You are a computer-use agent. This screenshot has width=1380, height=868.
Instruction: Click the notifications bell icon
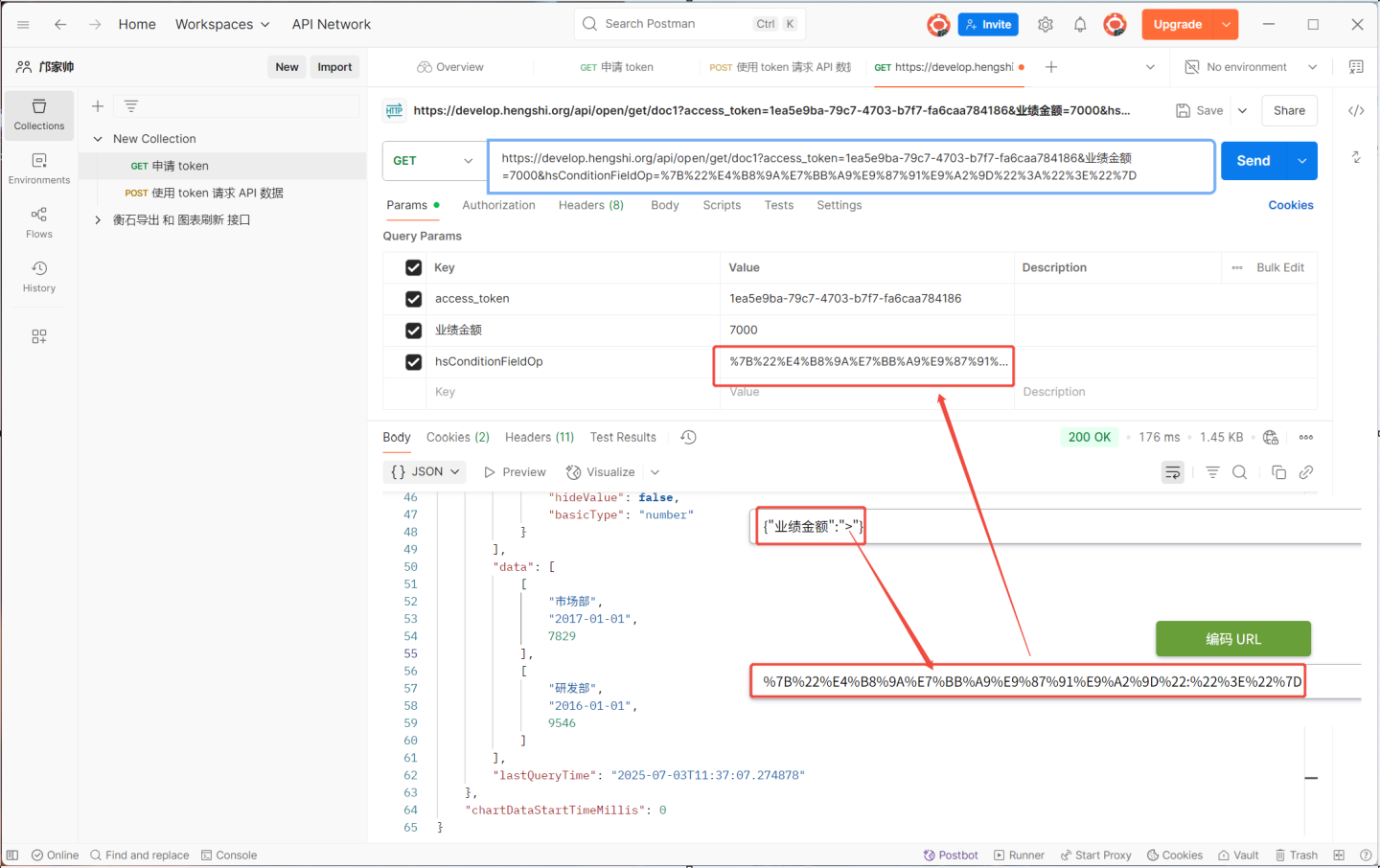[x=1080, y=25]
